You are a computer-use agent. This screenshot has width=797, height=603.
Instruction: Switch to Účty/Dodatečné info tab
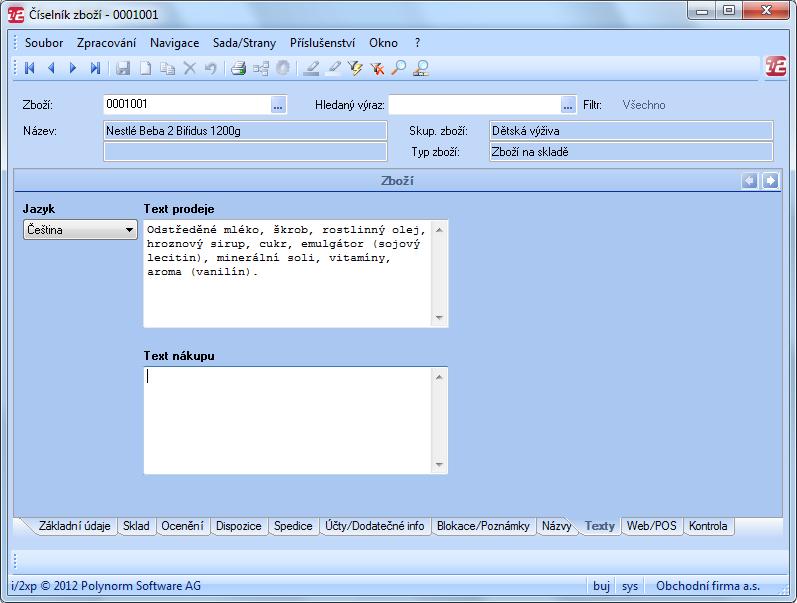point(375,526)
